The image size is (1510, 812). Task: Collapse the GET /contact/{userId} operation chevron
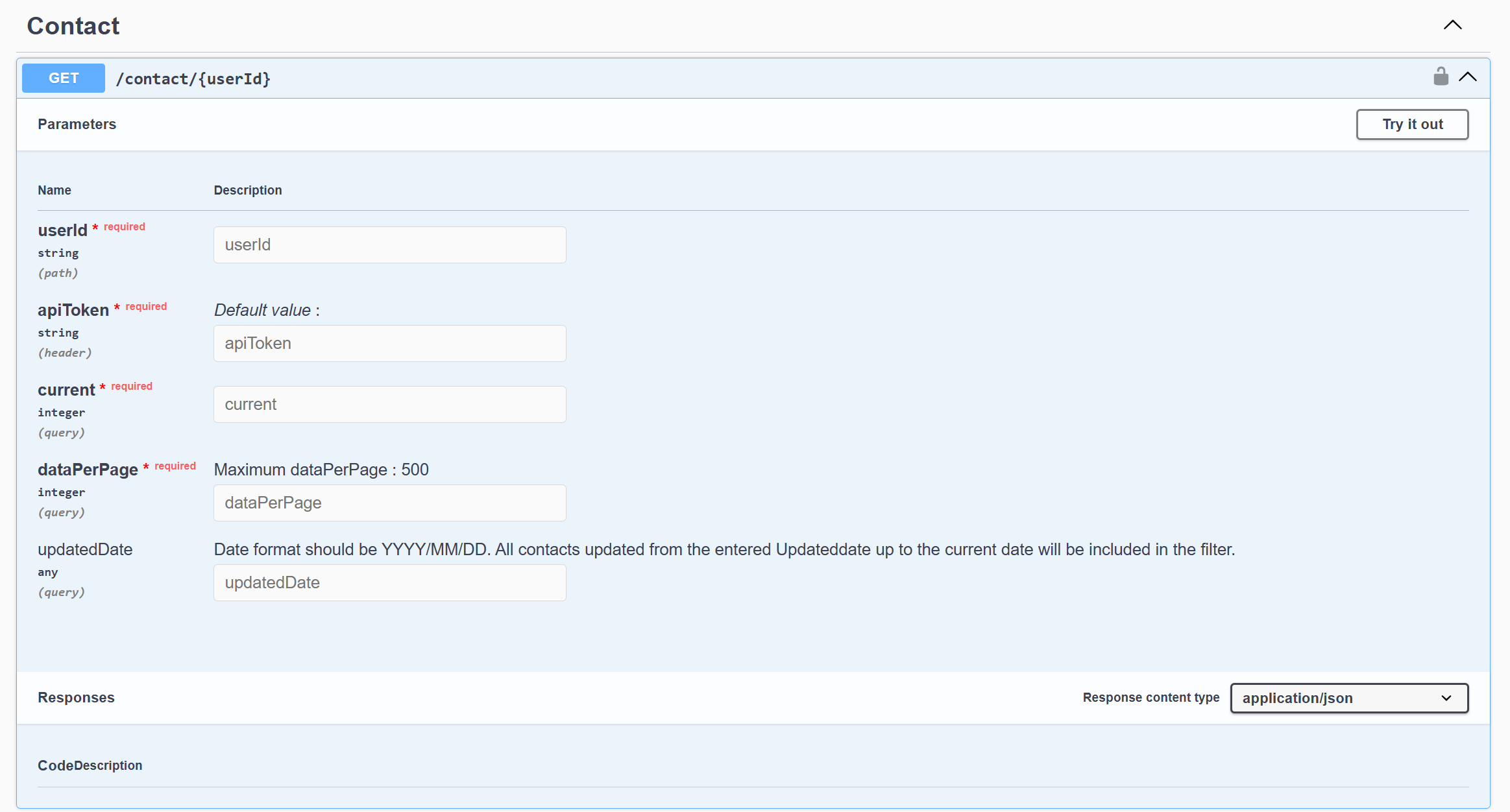tap(1468, 77)
